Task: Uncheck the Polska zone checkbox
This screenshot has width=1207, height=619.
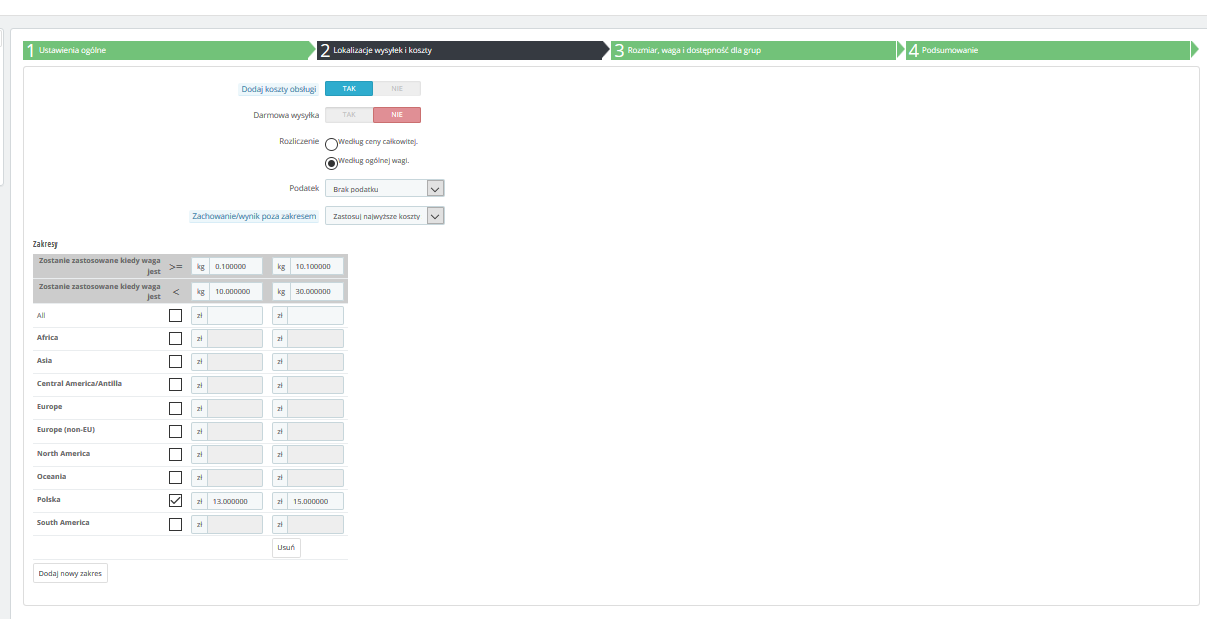Action: (x=176, y=501)
